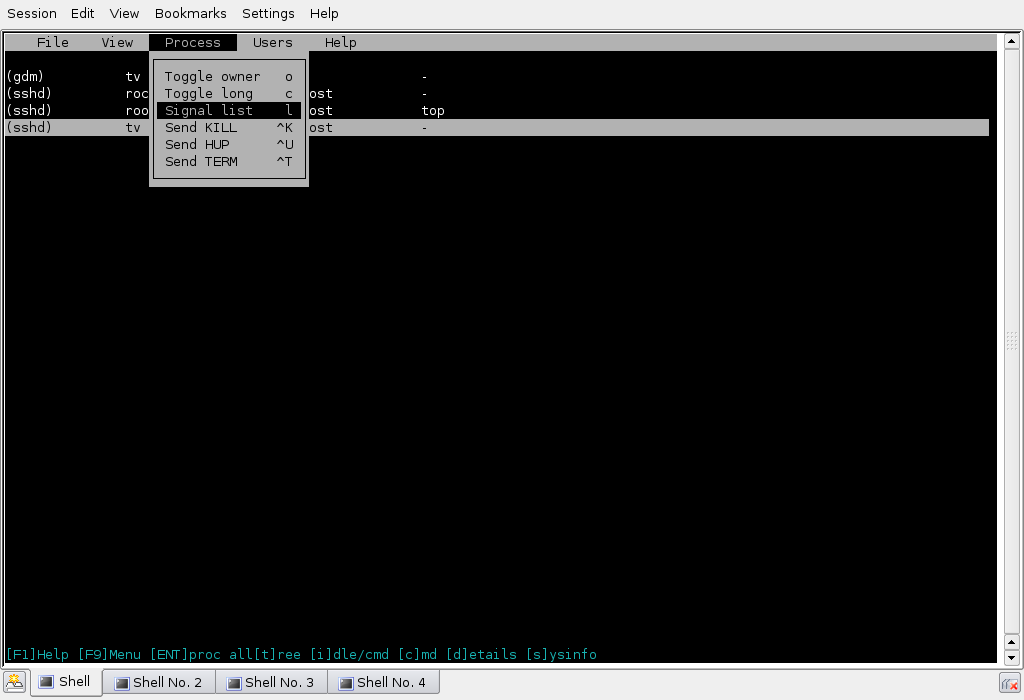Open the Edit menu in Konsole
Screen dimensions: 1024x700
pyautogui.click(x=82, y=13)
